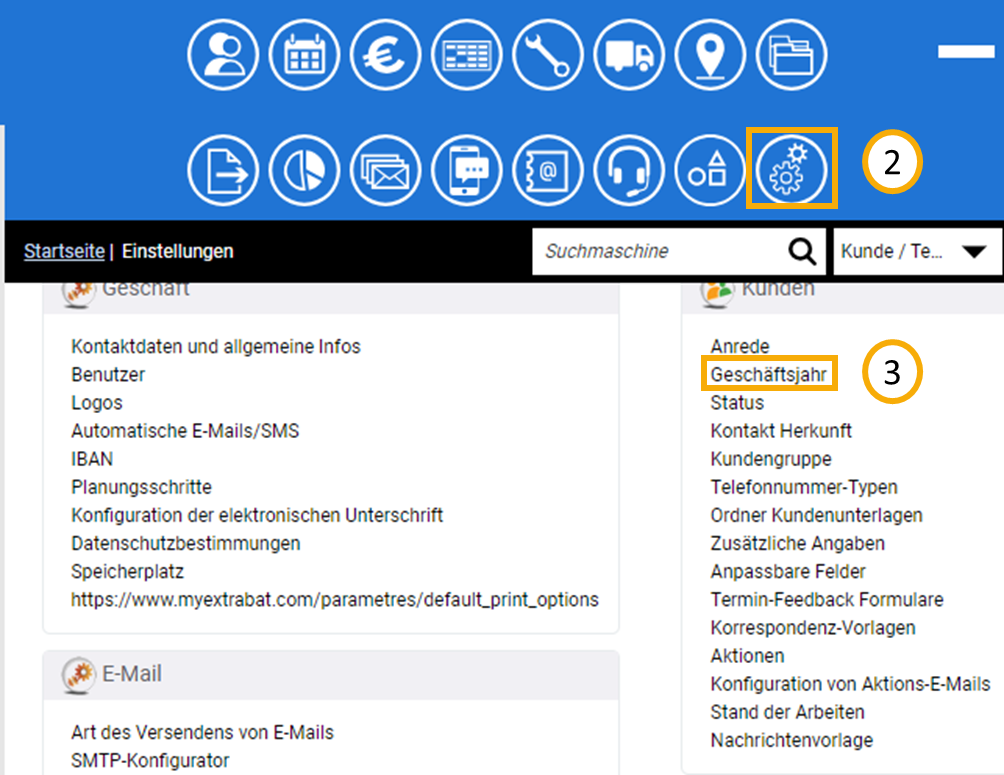The width and height of the screenshot is (1004, 775).
Task: Open the customers person icon
Action: [x=222, y=54]
